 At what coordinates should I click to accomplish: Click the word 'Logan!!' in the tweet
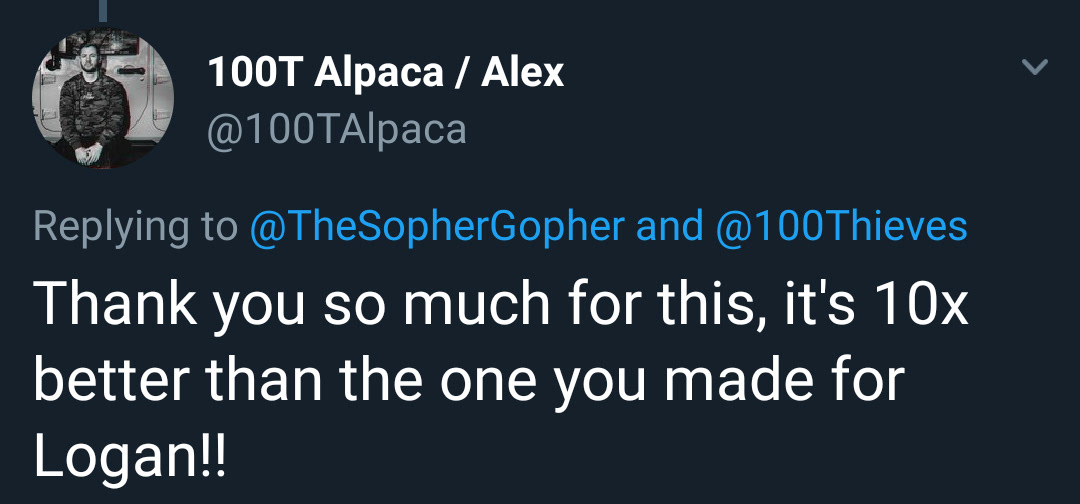[130, 457]
